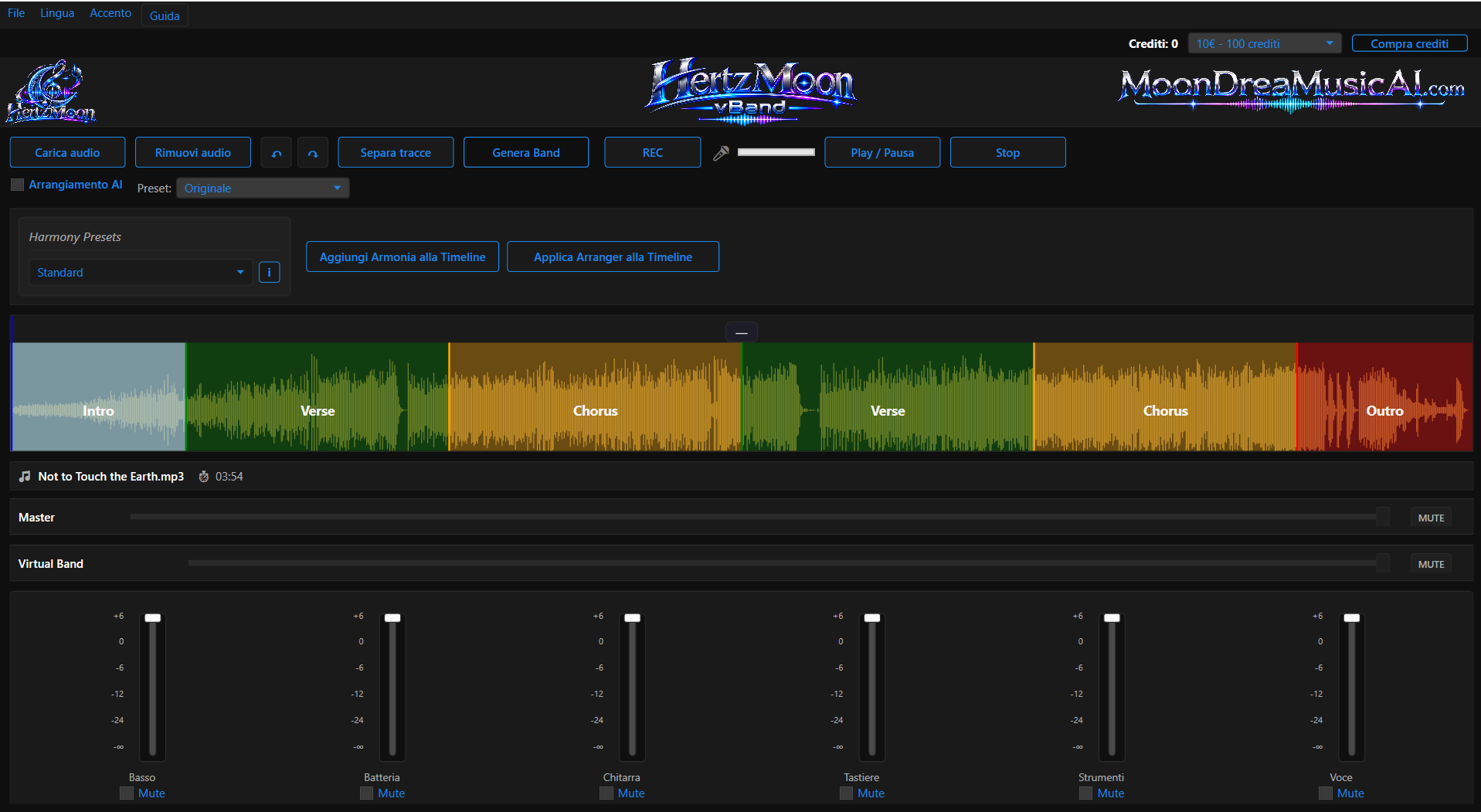Click the Tastiere fader handle

pyautogui.click(x=872, y=618)
